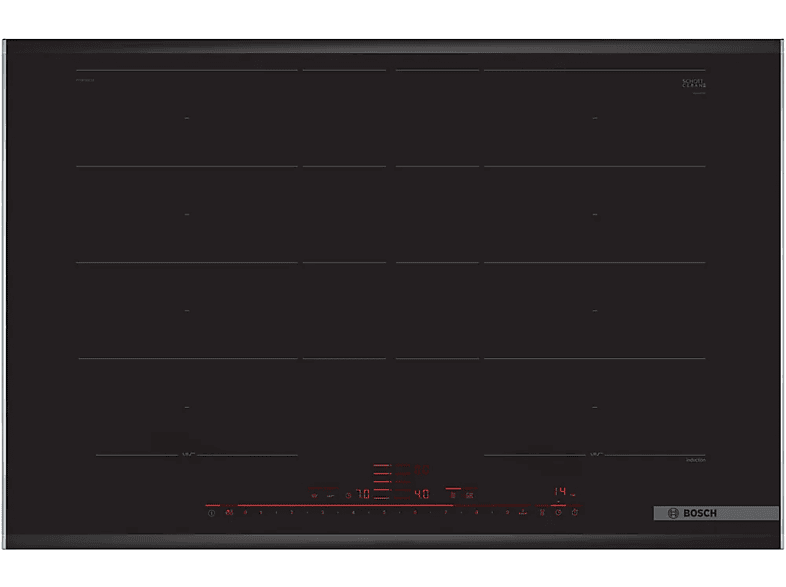Select power level 5 on the slider
This screenshot has height=587, width=786.
[x=384, y=513]
